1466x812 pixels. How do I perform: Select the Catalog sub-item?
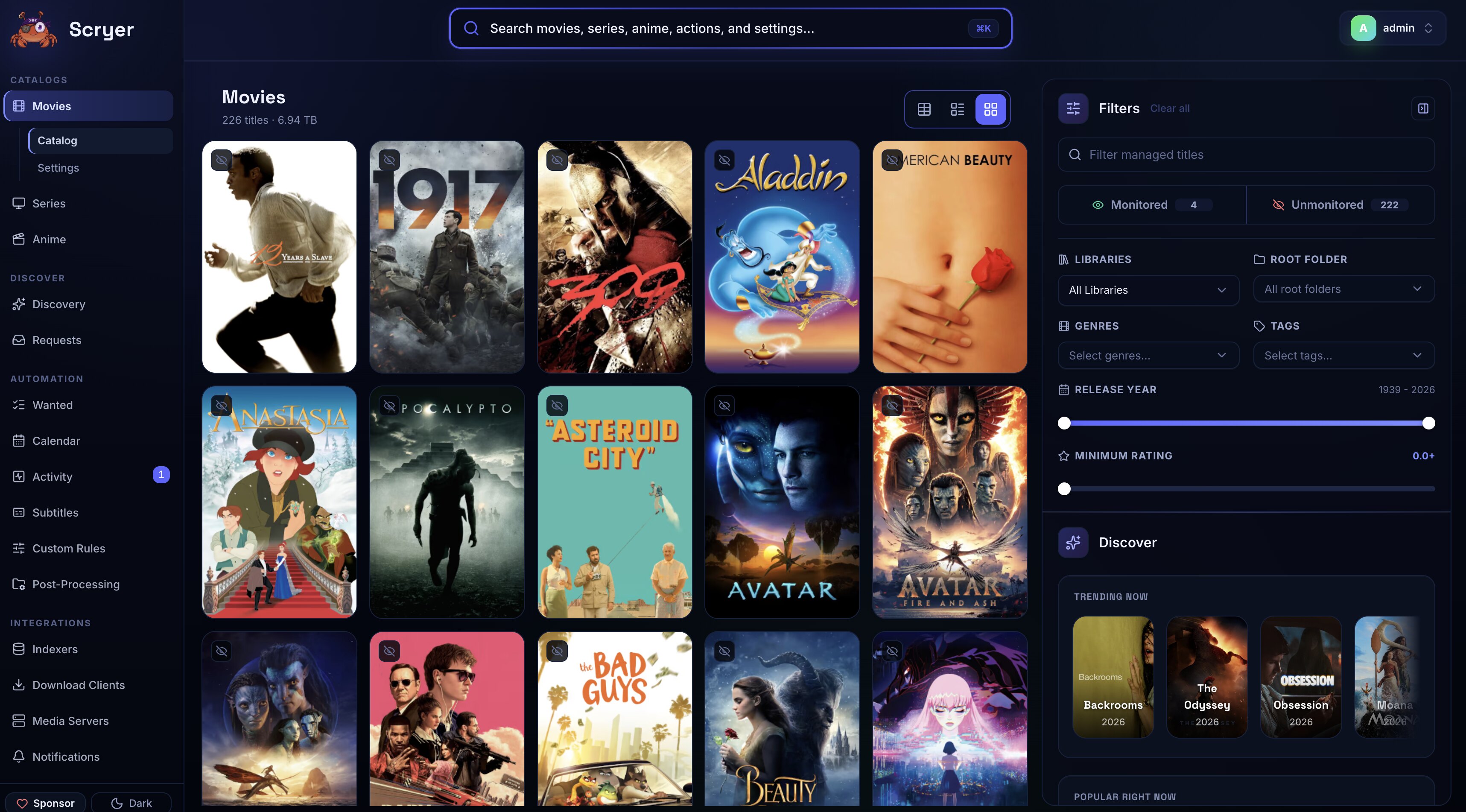coord(101,140)
